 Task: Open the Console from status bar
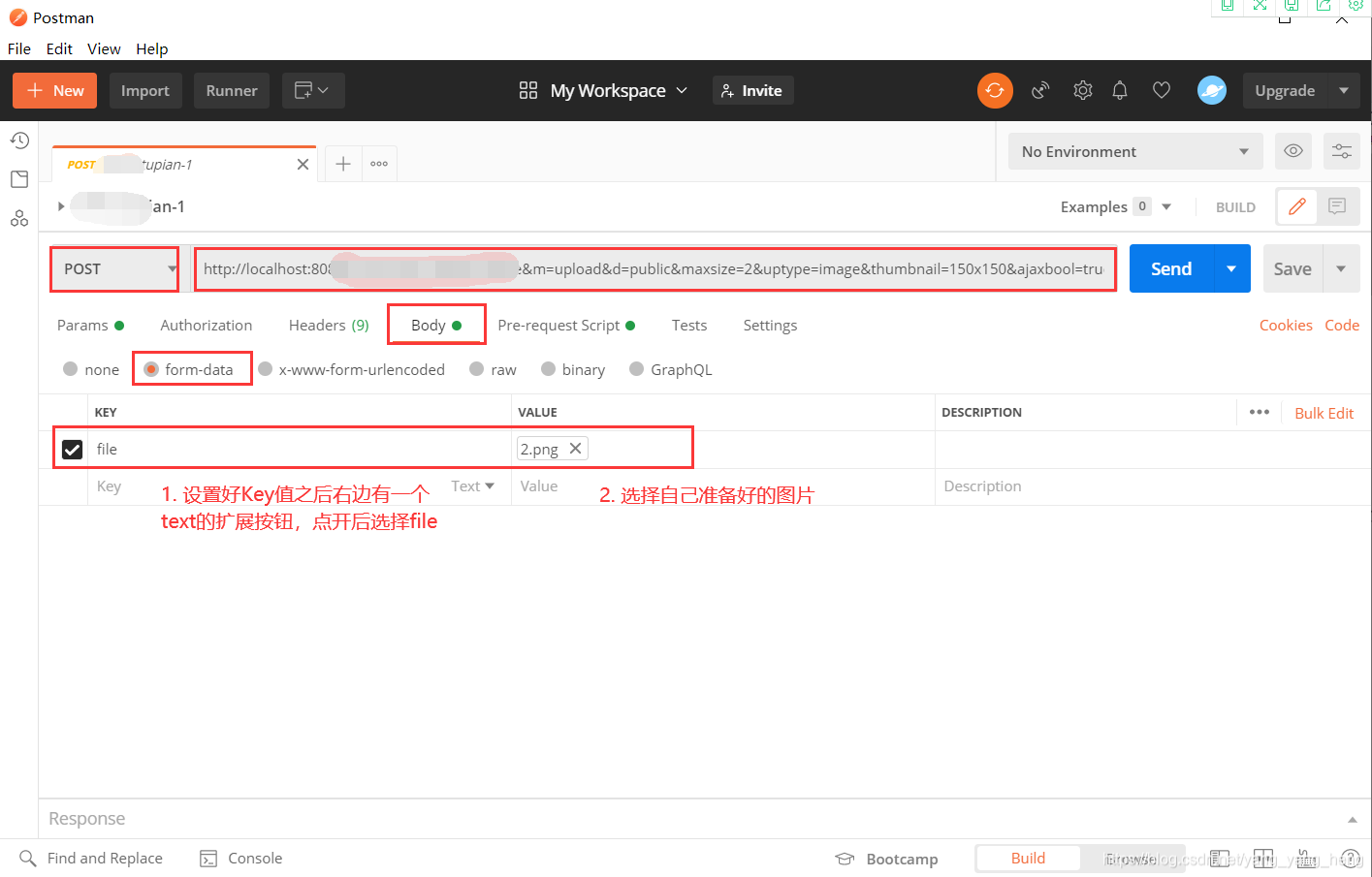[241, 859]
